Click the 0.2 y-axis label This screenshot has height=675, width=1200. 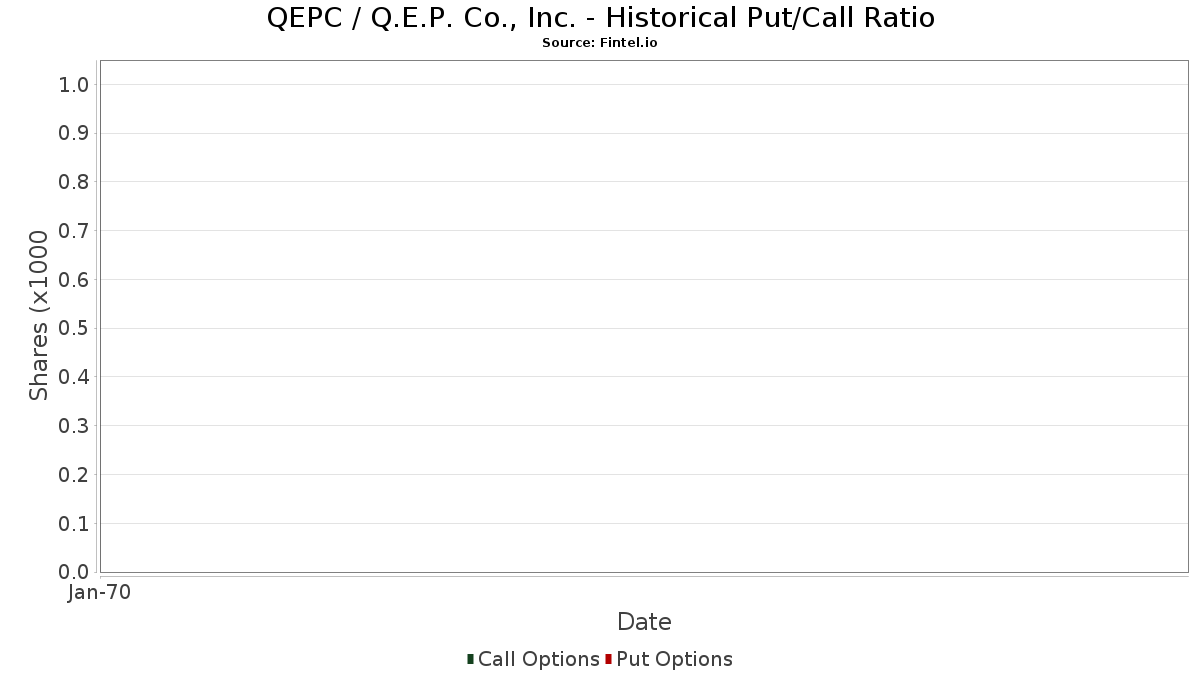tap(75, 475)
